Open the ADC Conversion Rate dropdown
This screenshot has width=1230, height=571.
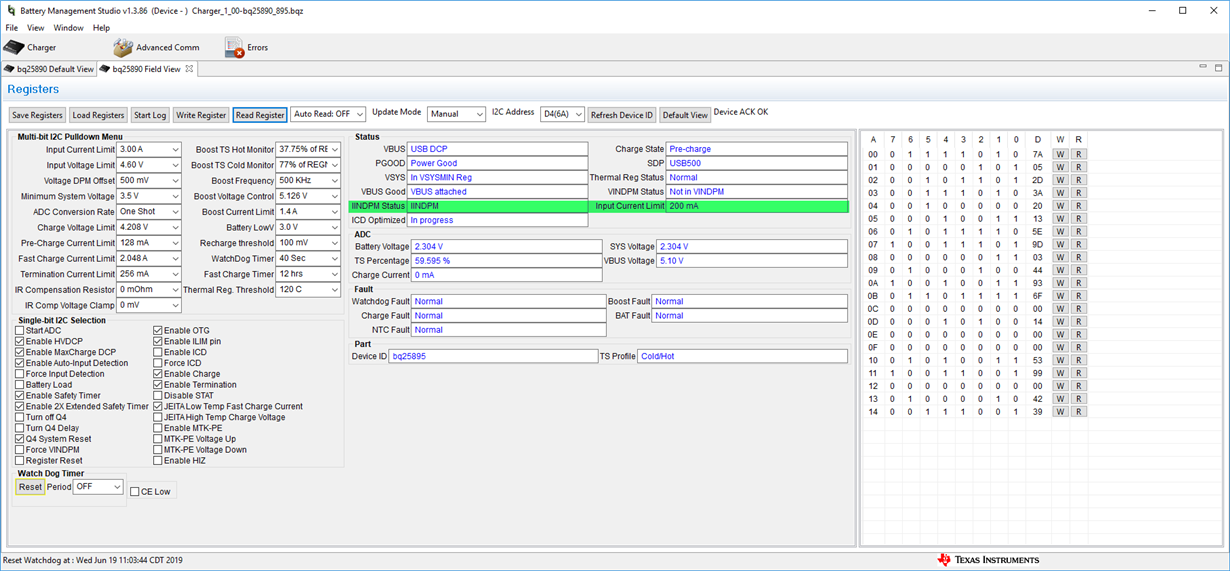149,212
